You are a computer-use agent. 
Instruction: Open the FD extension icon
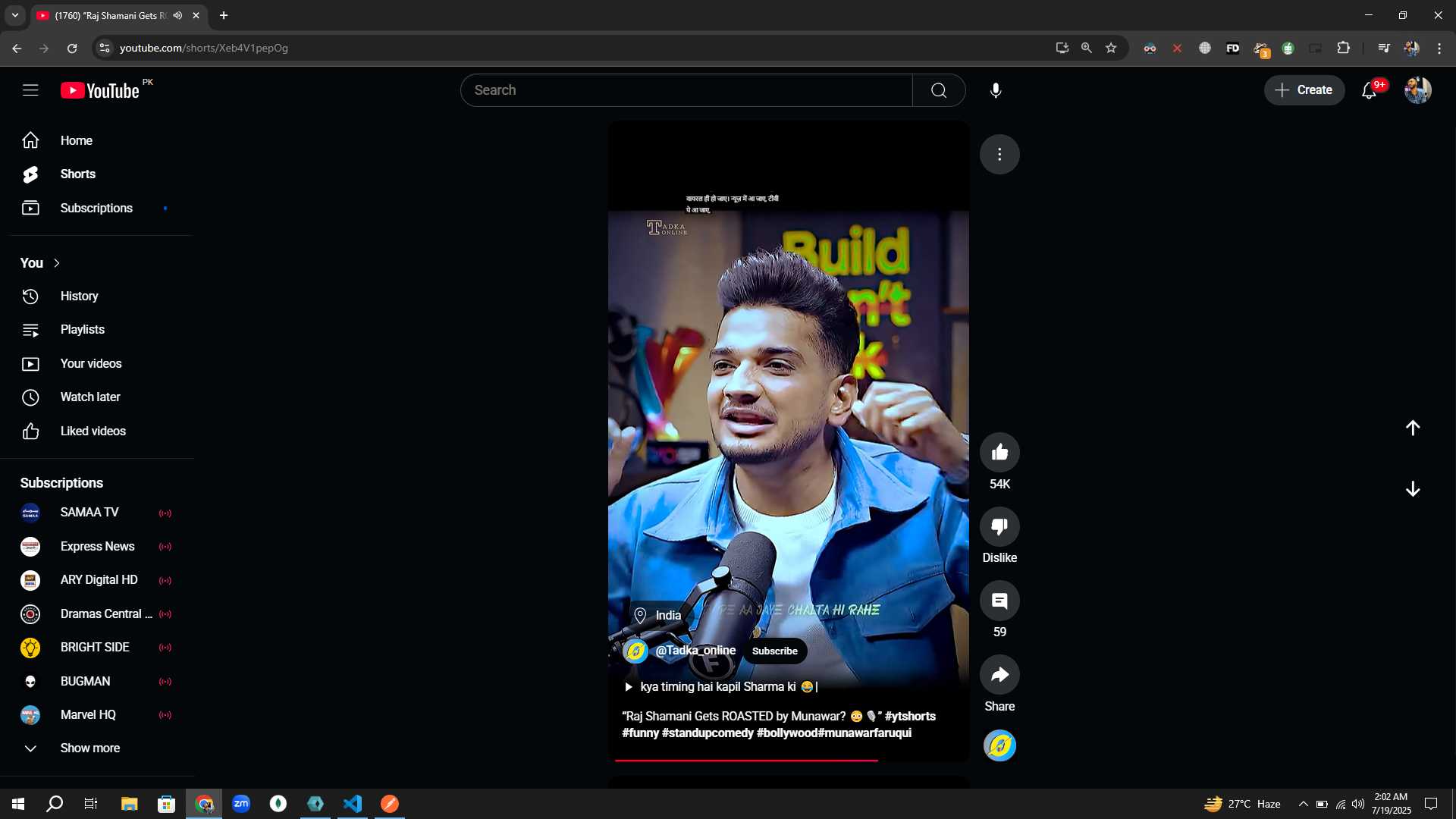pos(1232,48)
